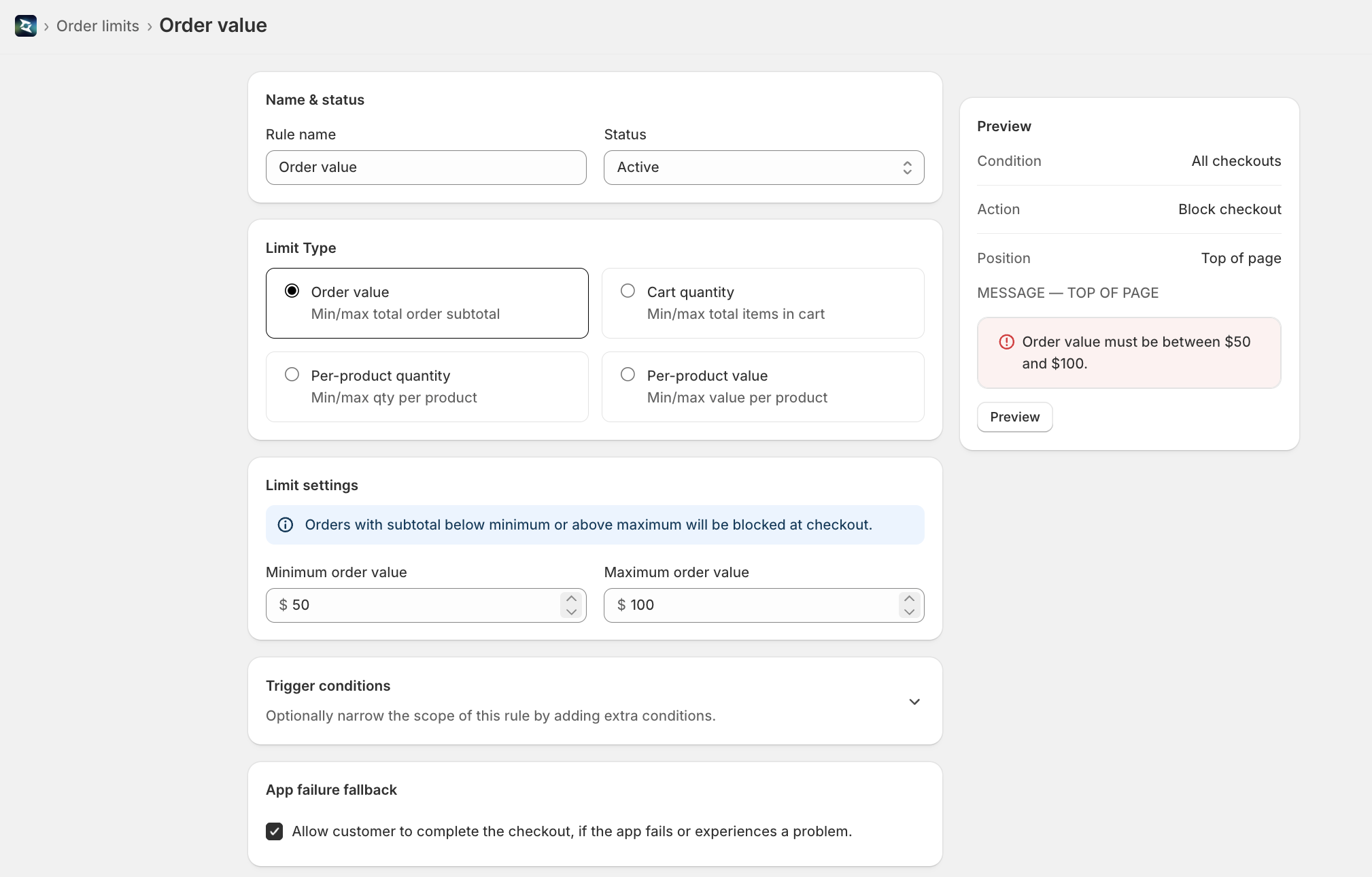This screenshot has height=877, width=1372.
Task: Go back to Order limits breadcrumb
Action: pos(98,26)
